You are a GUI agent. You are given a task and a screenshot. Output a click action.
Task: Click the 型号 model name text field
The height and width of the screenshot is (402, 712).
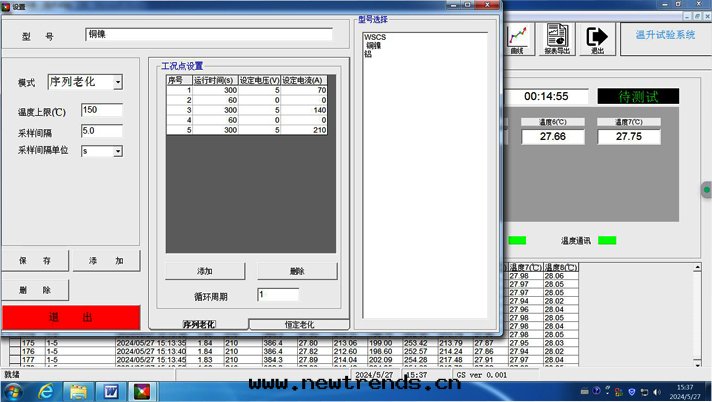click(208, 35)
